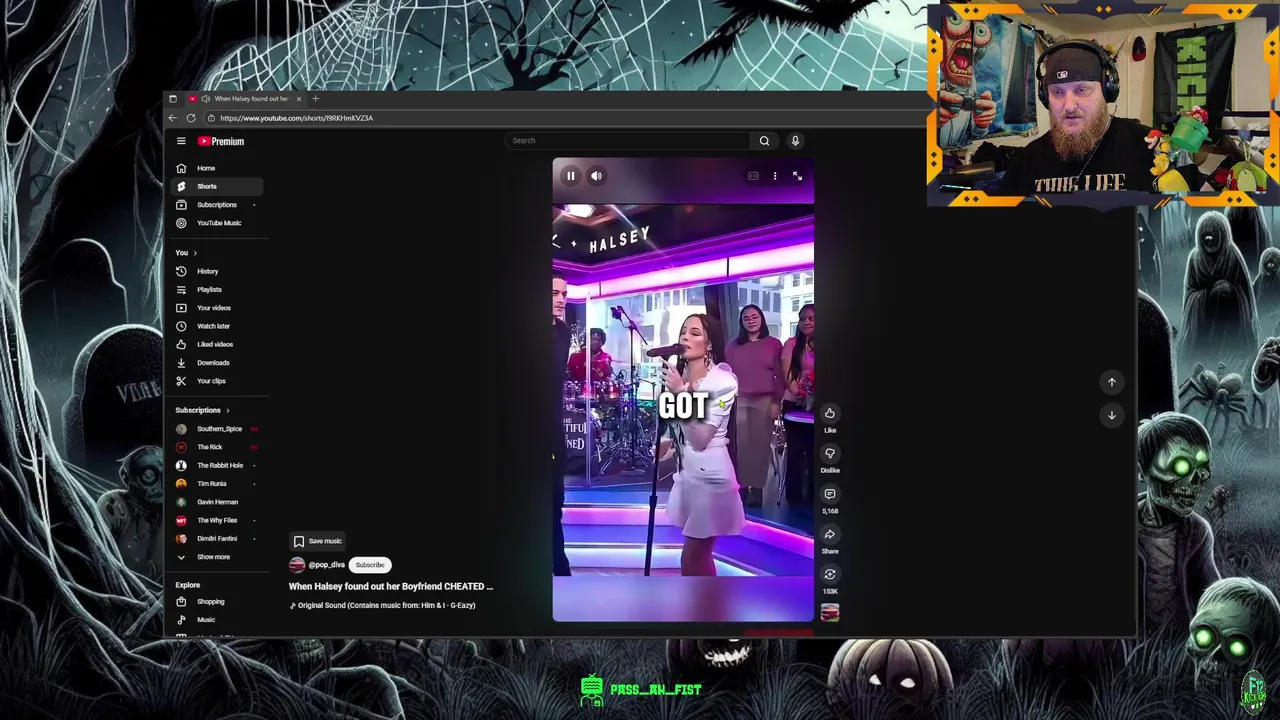Open Tim Runia channel
Screen dimensions: 1280x720
click(218, 484)
